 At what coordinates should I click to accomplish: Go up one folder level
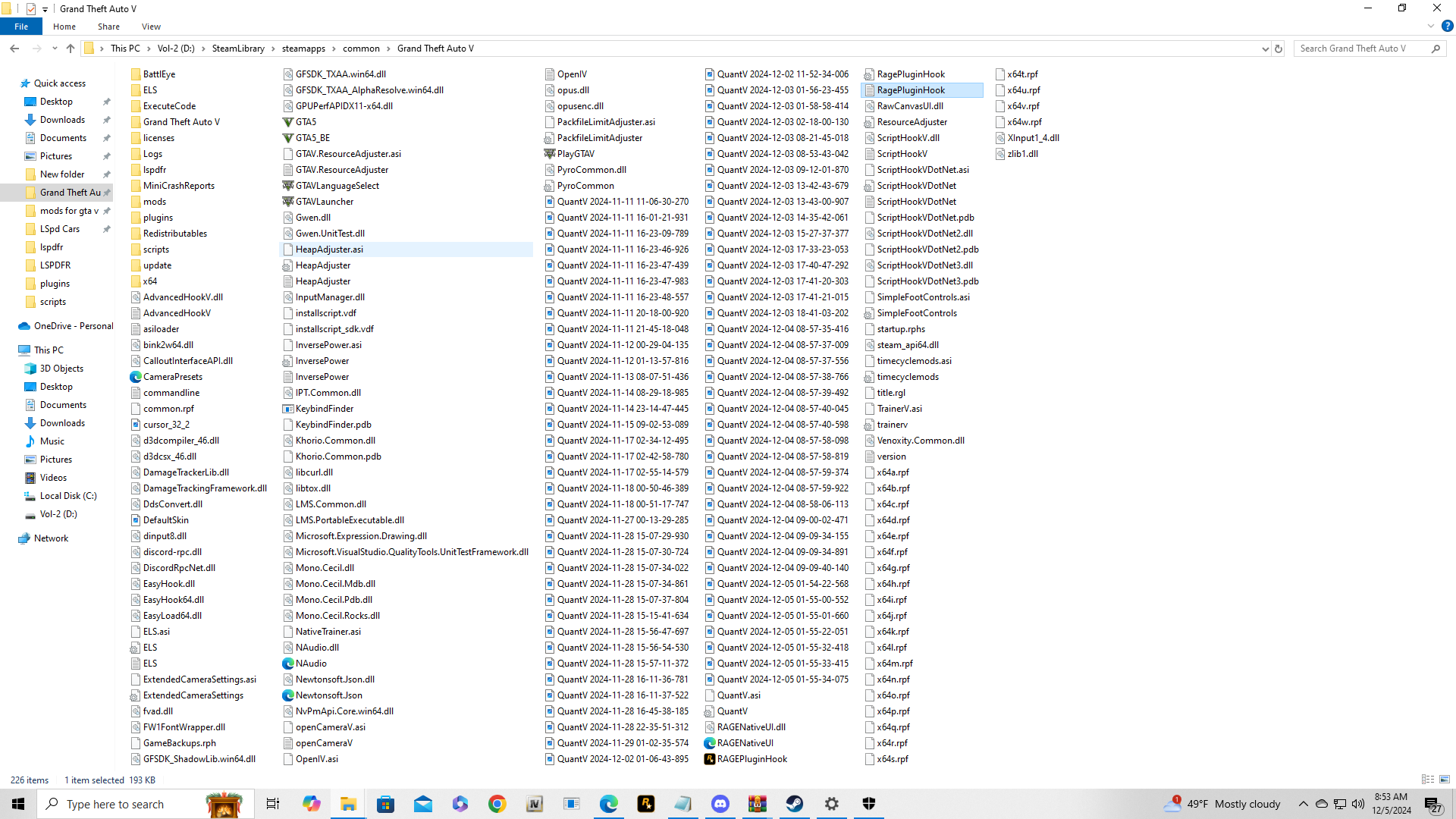71,49
